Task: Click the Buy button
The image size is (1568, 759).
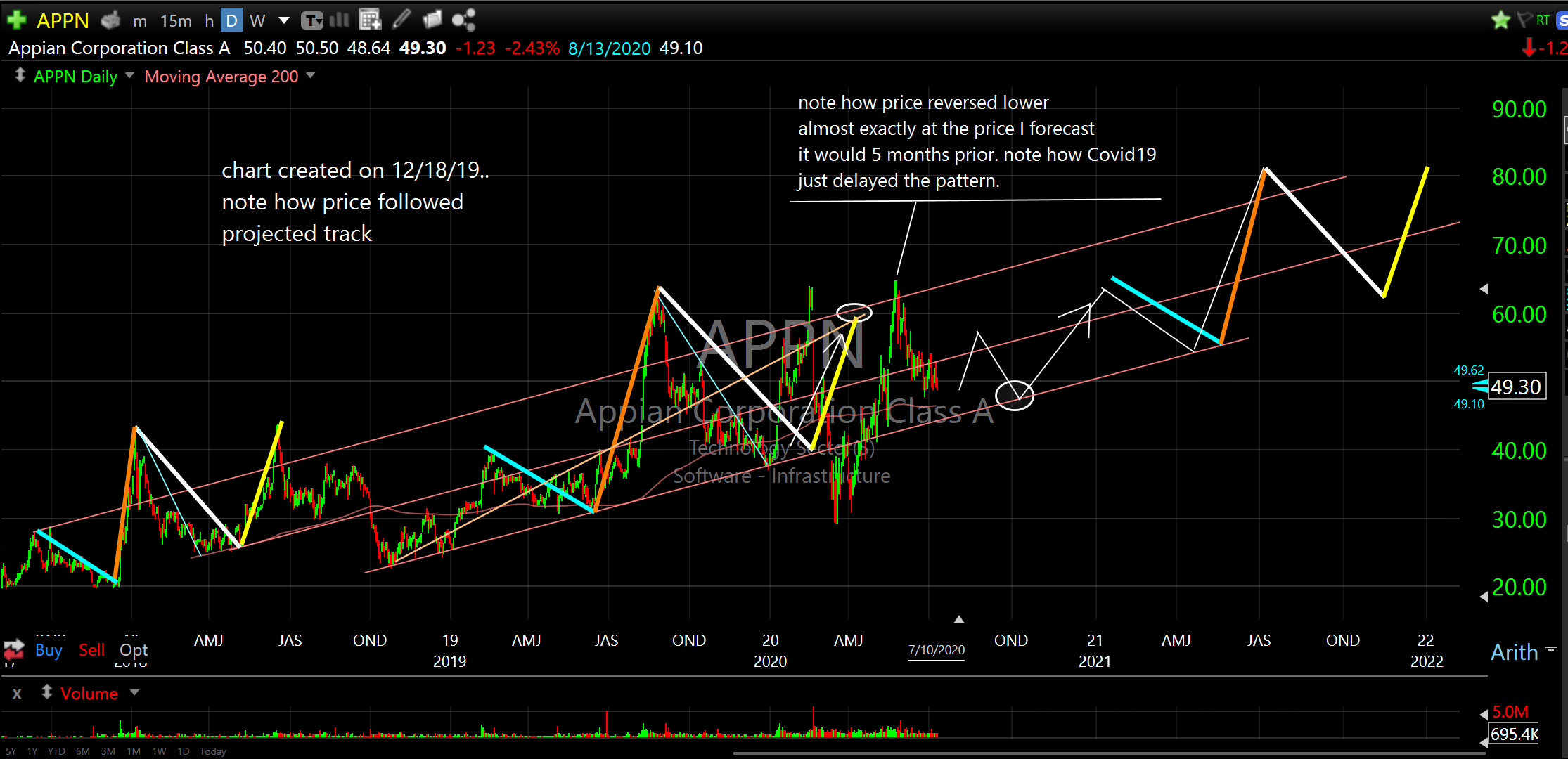Action: pos(49,650)
